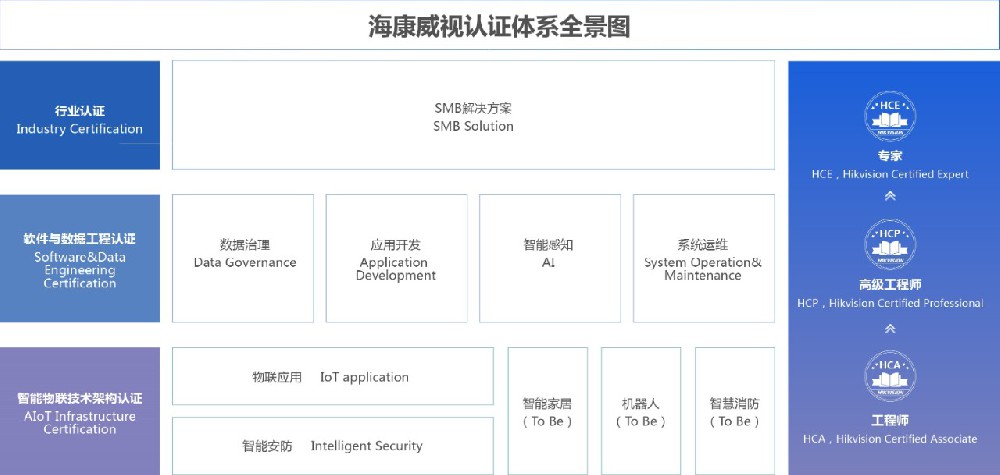Click the 智能家居 (To Be) card

pos(548,411)
